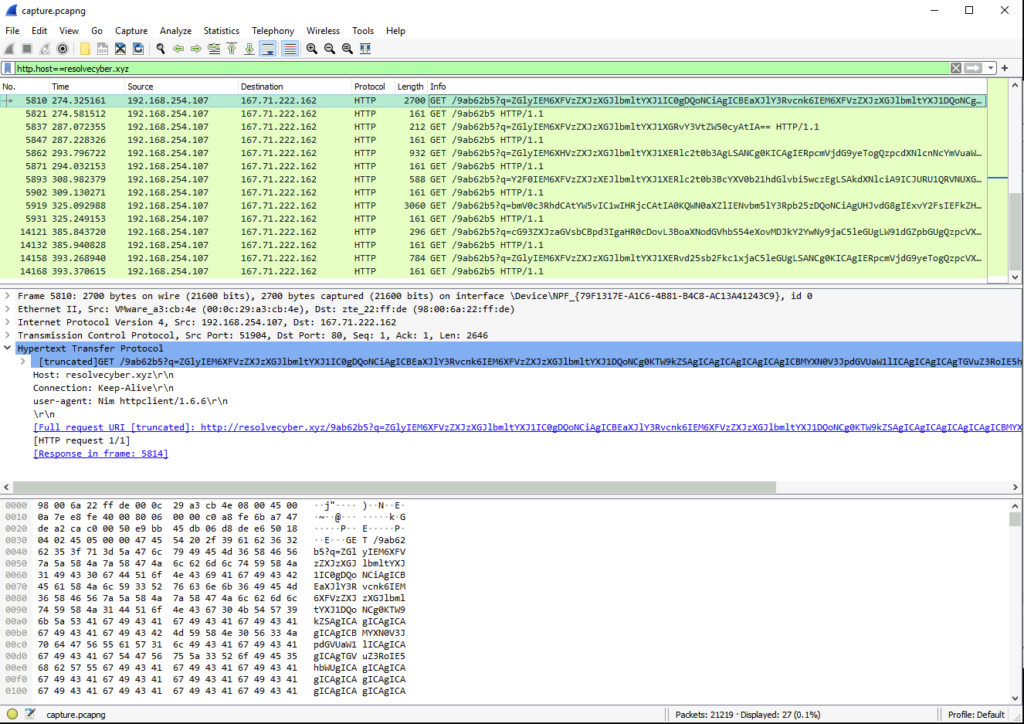
Task: Reload this capture file icon
Action: point(138,49)
